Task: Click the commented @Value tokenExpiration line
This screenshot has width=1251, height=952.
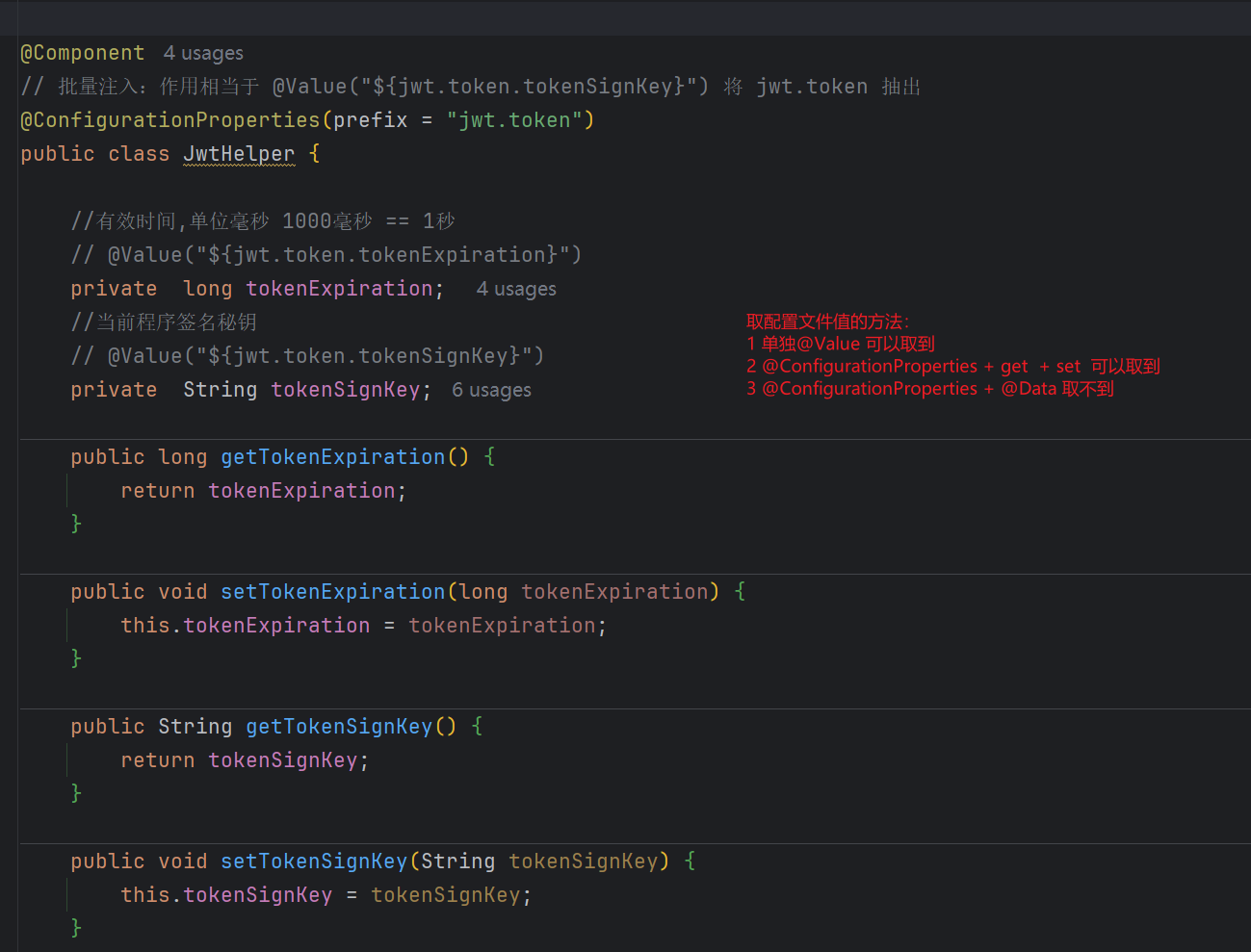Action: (x=326, y=255)
